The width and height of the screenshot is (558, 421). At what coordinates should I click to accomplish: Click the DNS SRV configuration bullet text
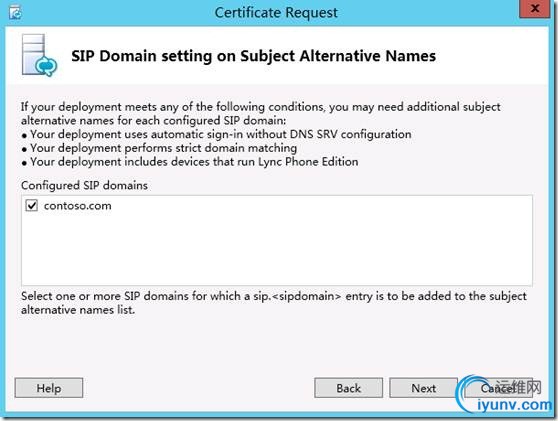pyautogui.click(x=221, y=135)
